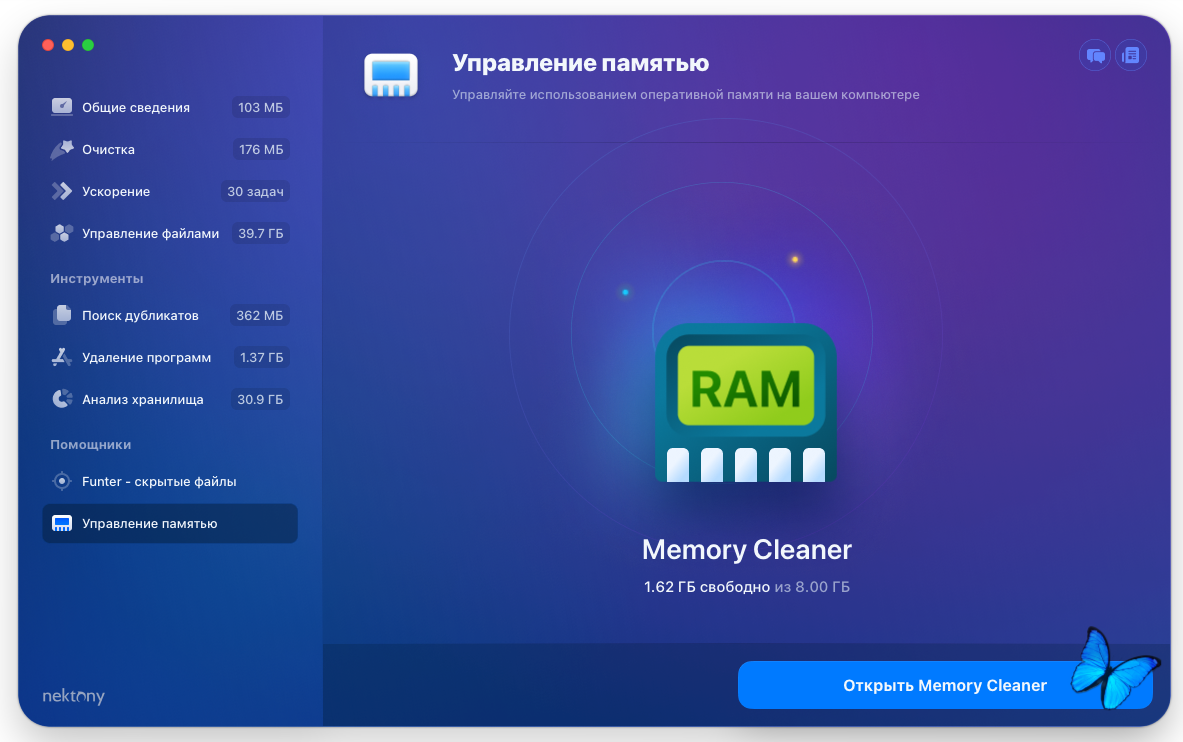Open Анализ хранилища tool
This screenshot has width=1183, height=742.
(170, 399)
